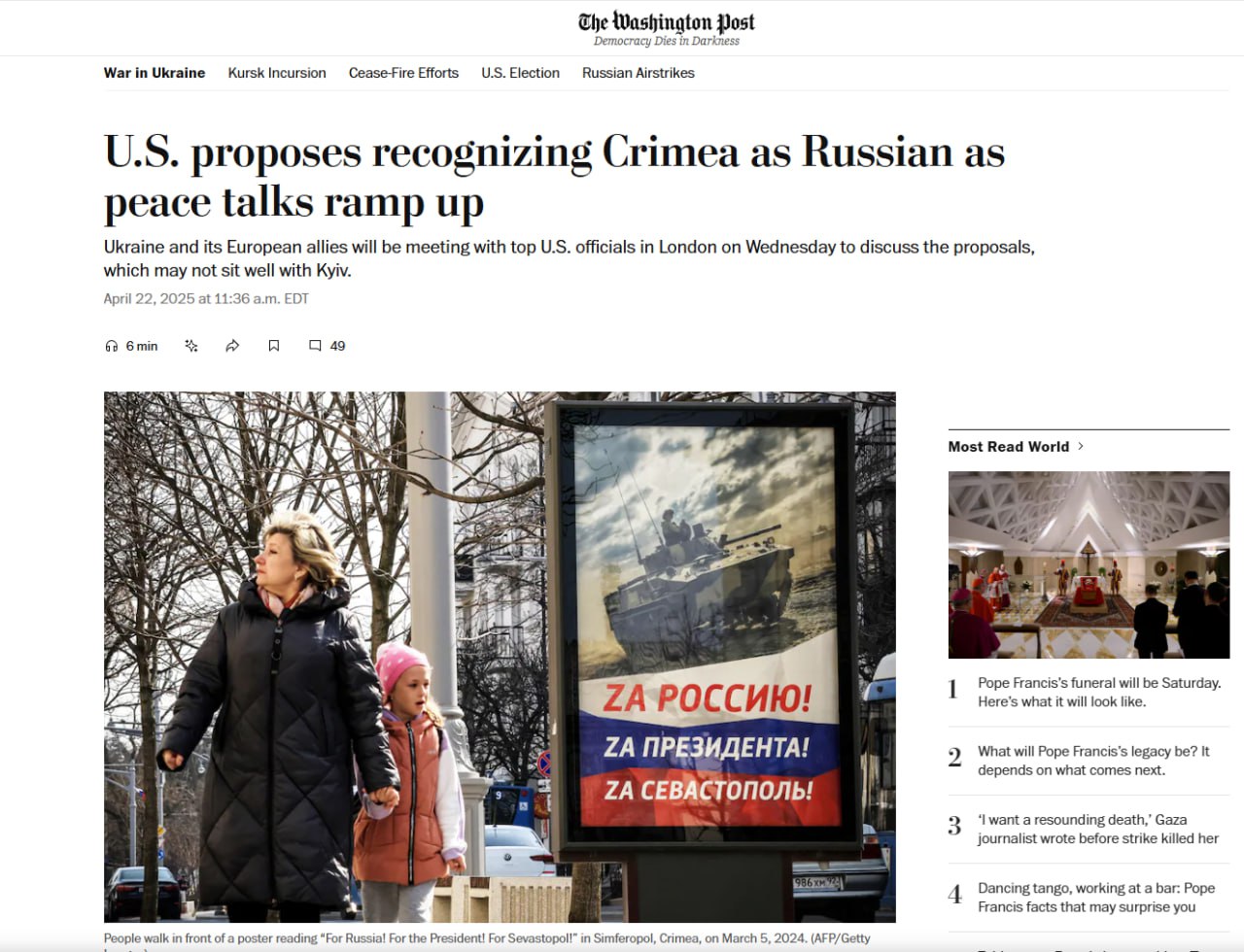
Task: Select the Russian Airstrikes topic
Action: click(x=639, y=73)
